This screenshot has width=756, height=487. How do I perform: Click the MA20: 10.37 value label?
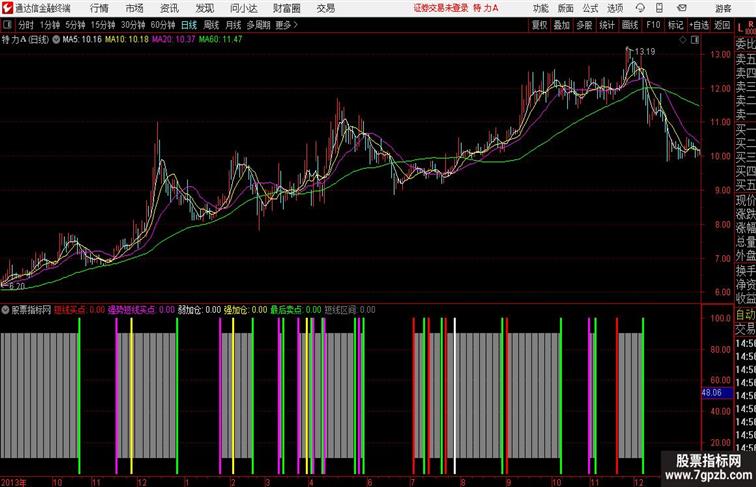tap(174, 40)
